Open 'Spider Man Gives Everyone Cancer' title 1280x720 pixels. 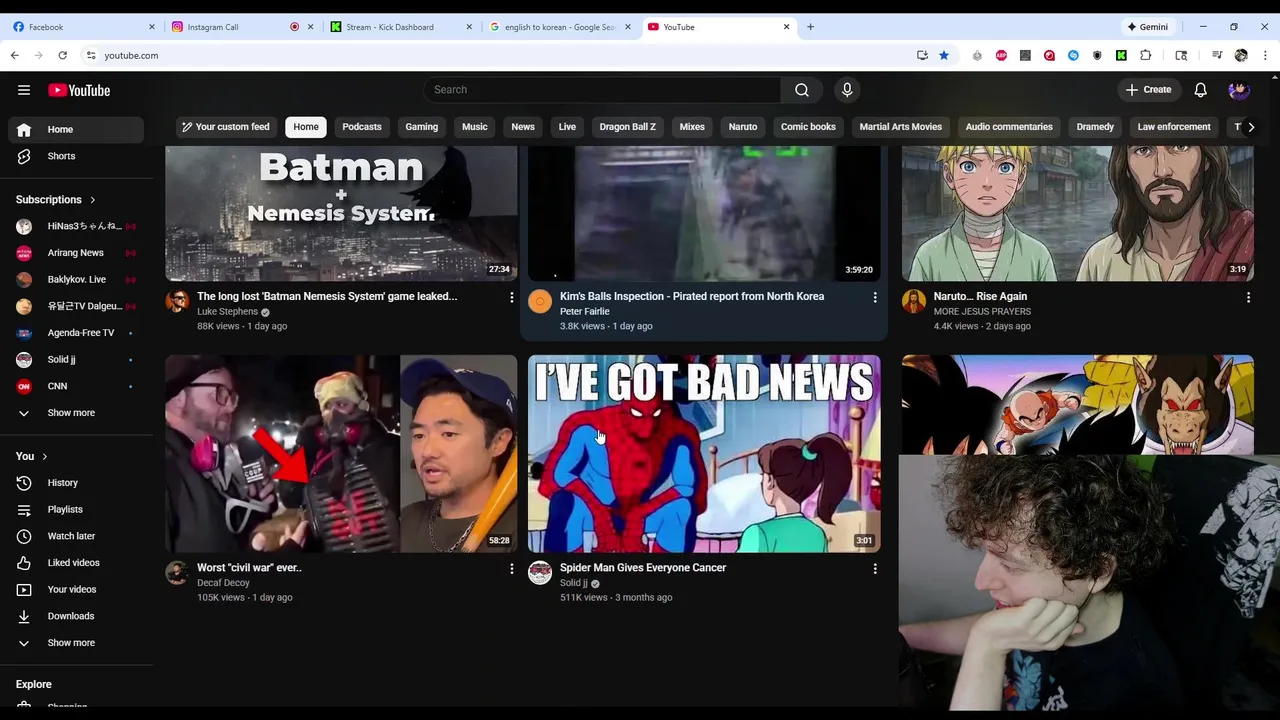643,568
